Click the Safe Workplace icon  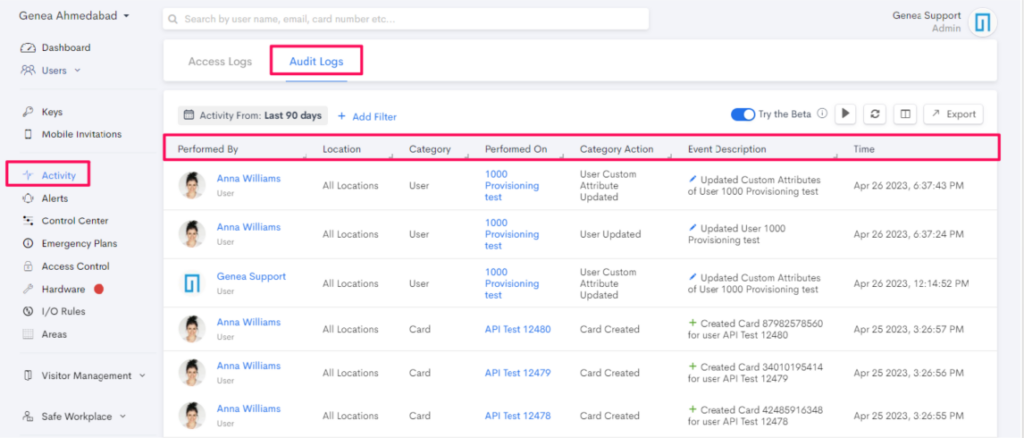pyautogui.click(x=27, y=416)
